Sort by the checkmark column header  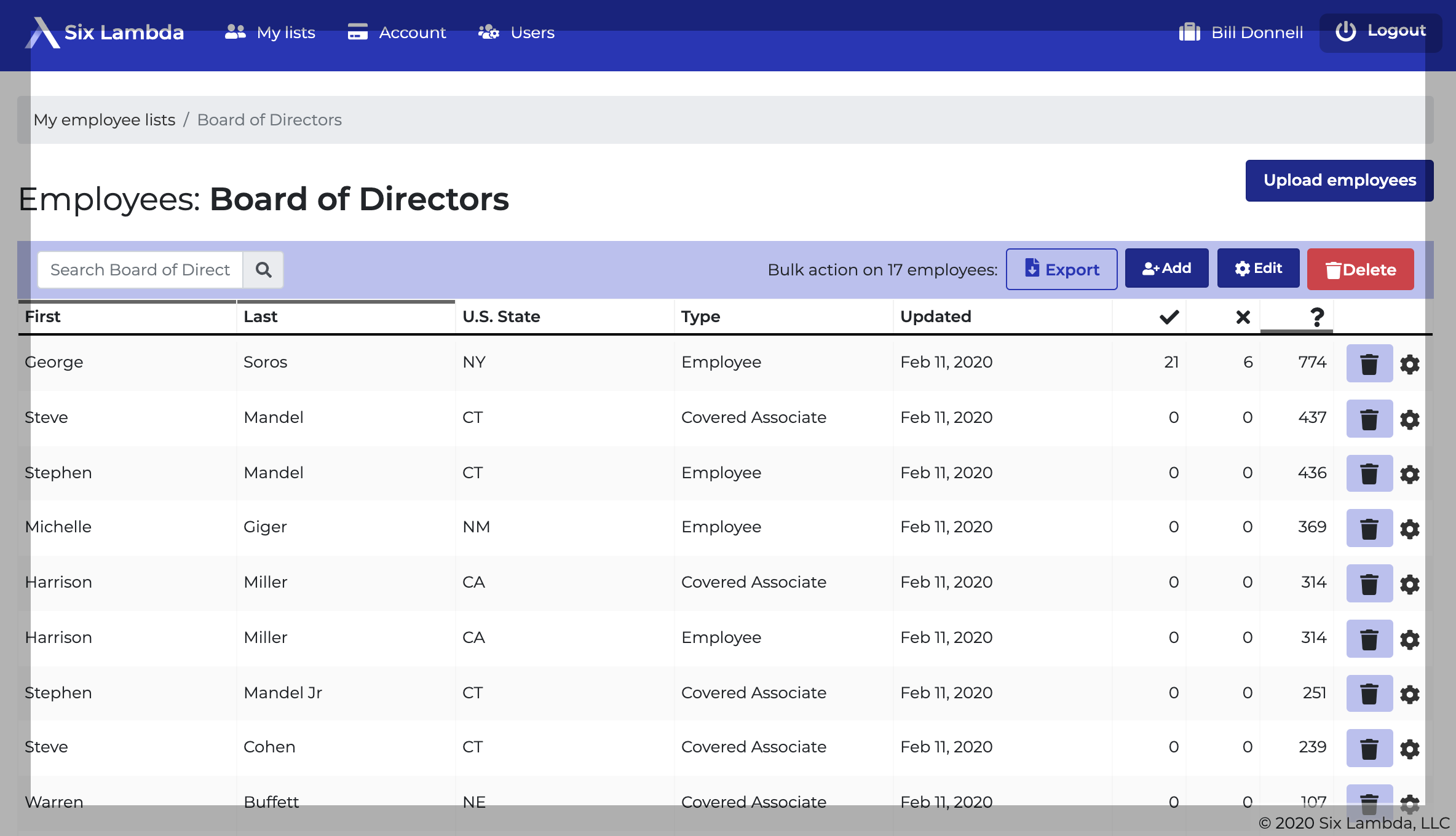(x=1169, y=317)
